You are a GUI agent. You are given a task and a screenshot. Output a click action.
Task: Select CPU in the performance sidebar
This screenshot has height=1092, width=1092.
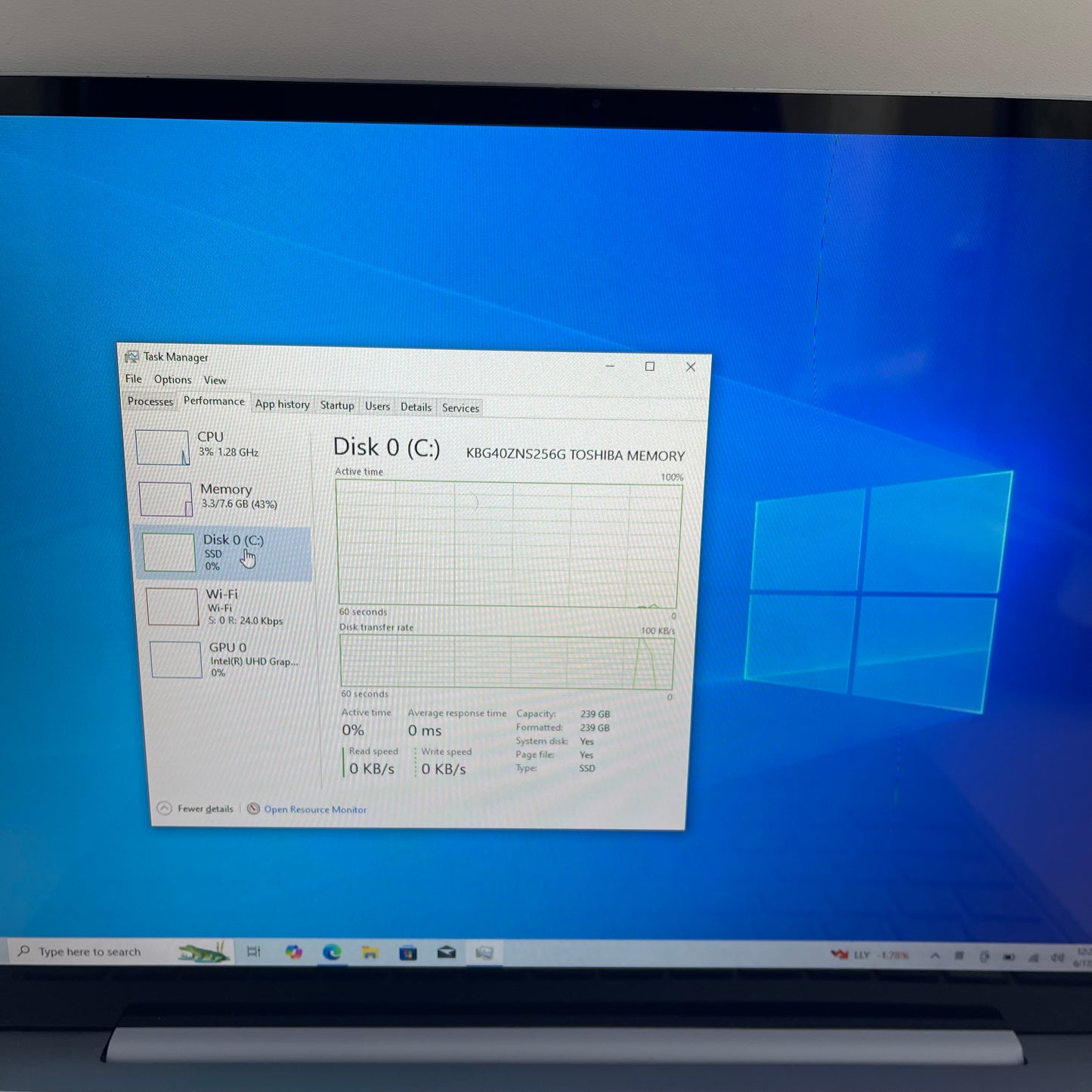(x=221, y=446)
